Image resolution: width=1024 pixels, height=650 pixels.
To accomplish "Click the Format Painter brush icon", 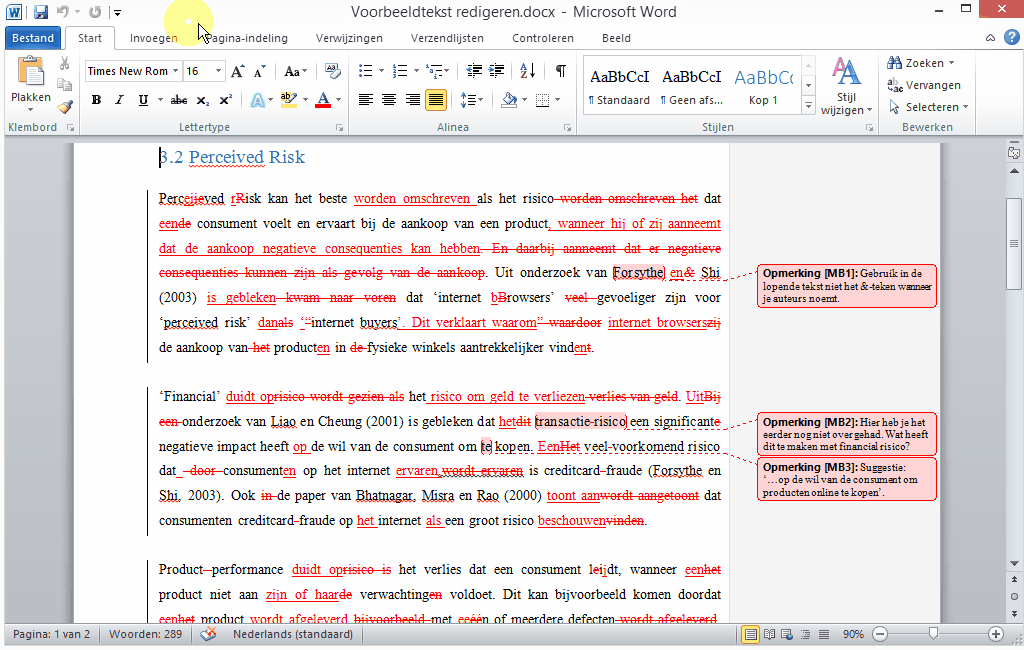I will (x=65, y=106).
